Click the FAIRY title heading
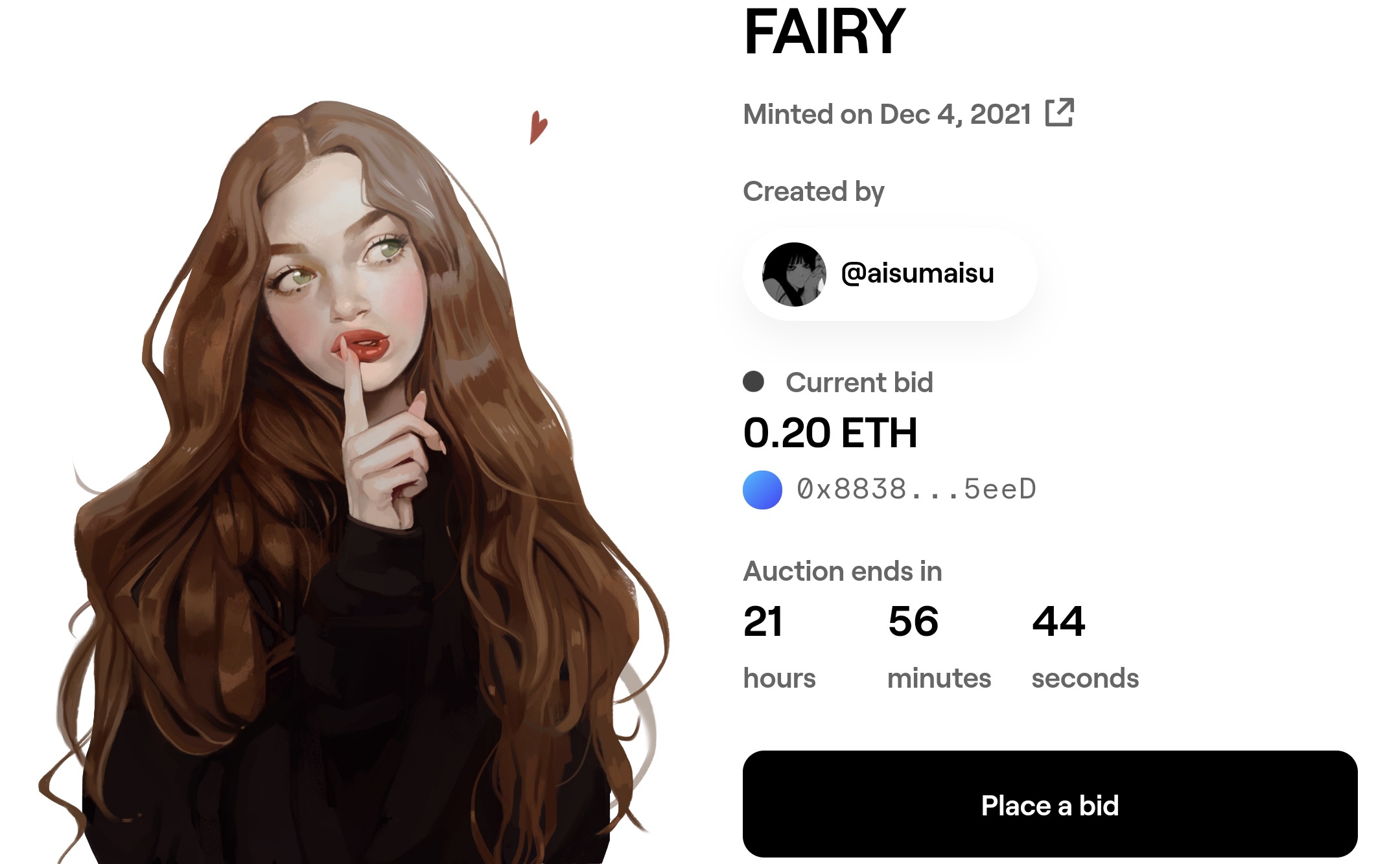 (824, 31)
